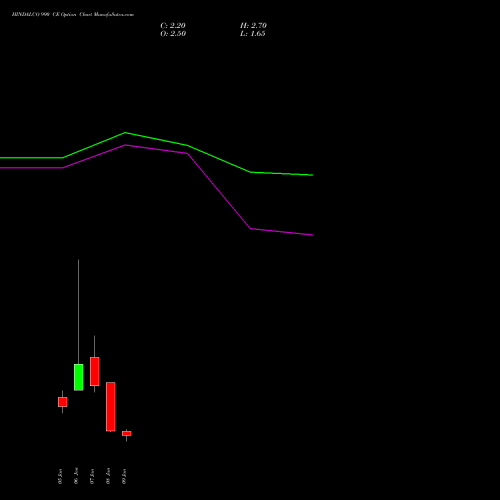This screenshot has height=500, width=500.
Task: Click the "06" date axis label
Action: pyautogui.click(x=76, y=476)
